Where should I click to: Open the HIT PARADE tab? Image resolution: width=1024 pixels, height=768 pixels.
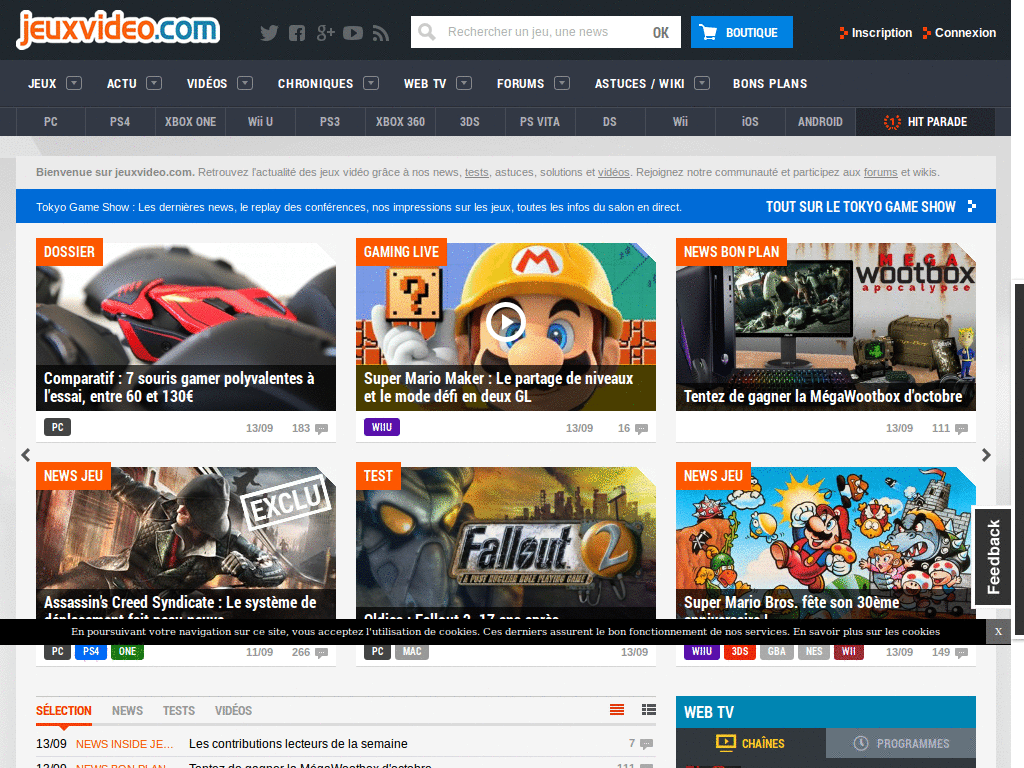925,121
